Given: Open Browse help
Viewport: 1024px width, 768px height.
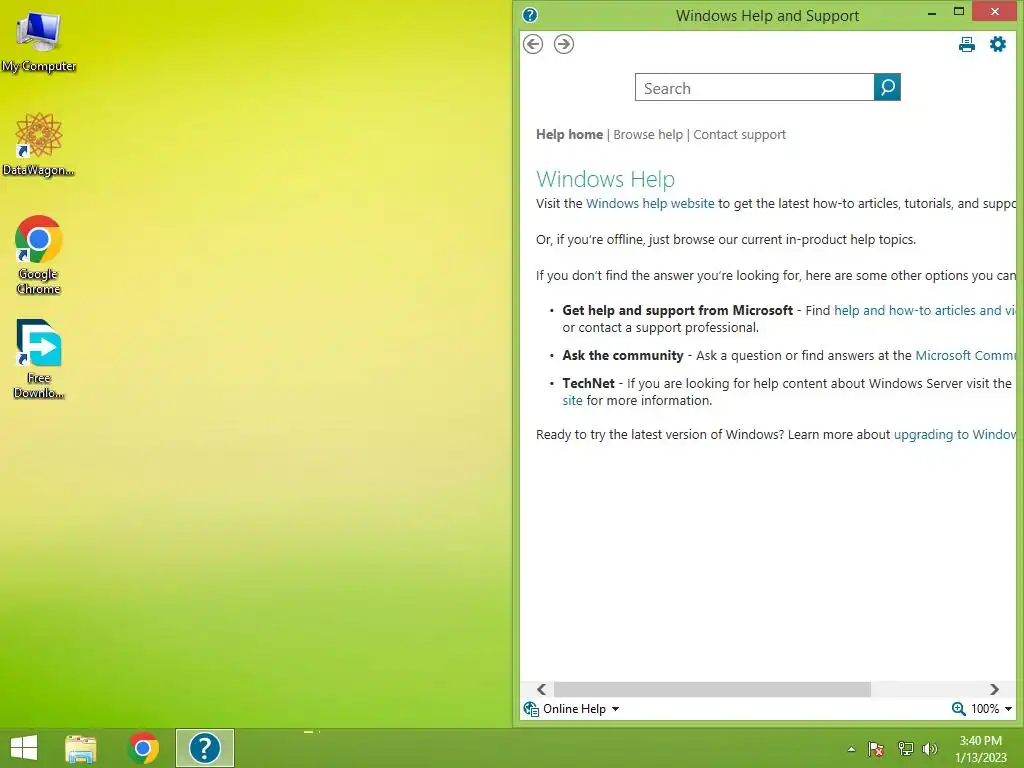Looking at the screenshot, I should [x=648, y=135].
